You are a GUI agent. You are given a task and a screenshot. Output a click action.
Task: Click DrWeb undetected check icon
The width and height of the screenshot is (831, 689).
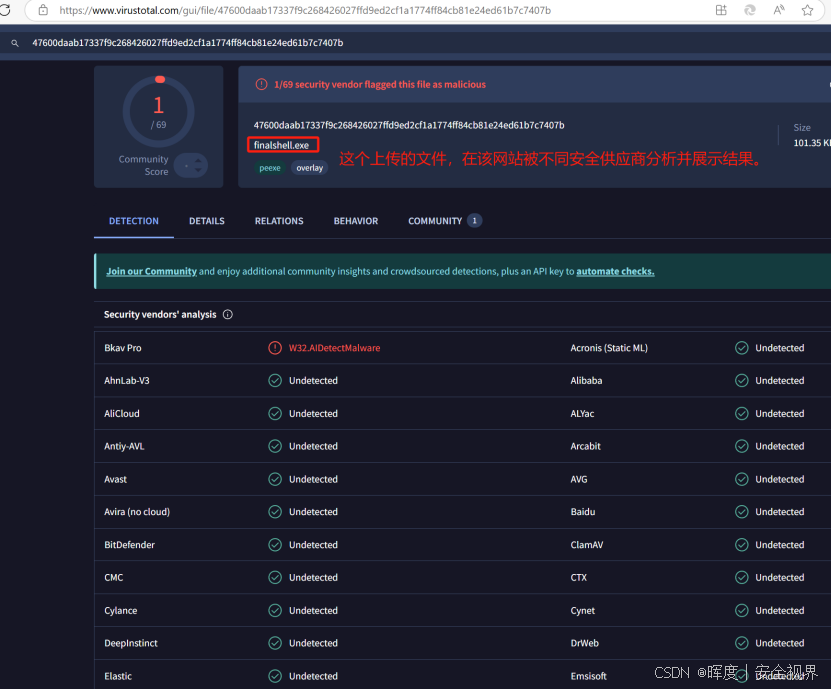click(742, 643)
